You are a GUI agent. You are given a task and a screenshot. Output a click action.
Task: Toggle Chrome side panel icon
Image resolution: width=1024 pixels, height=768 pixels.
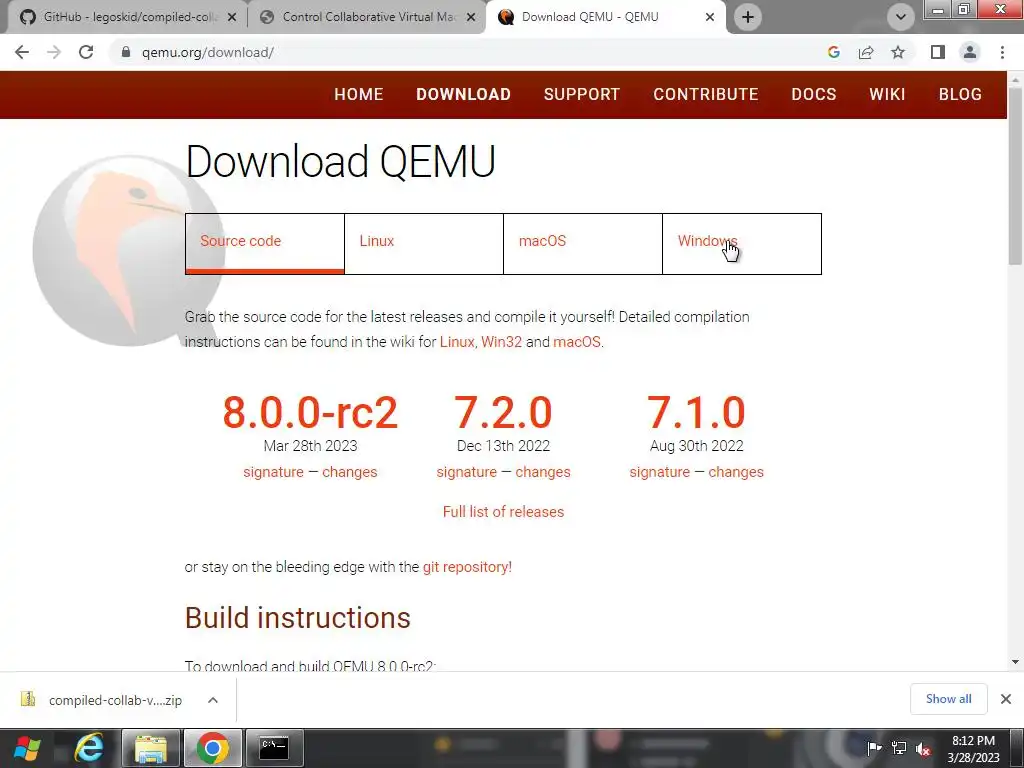click(938, 52)
